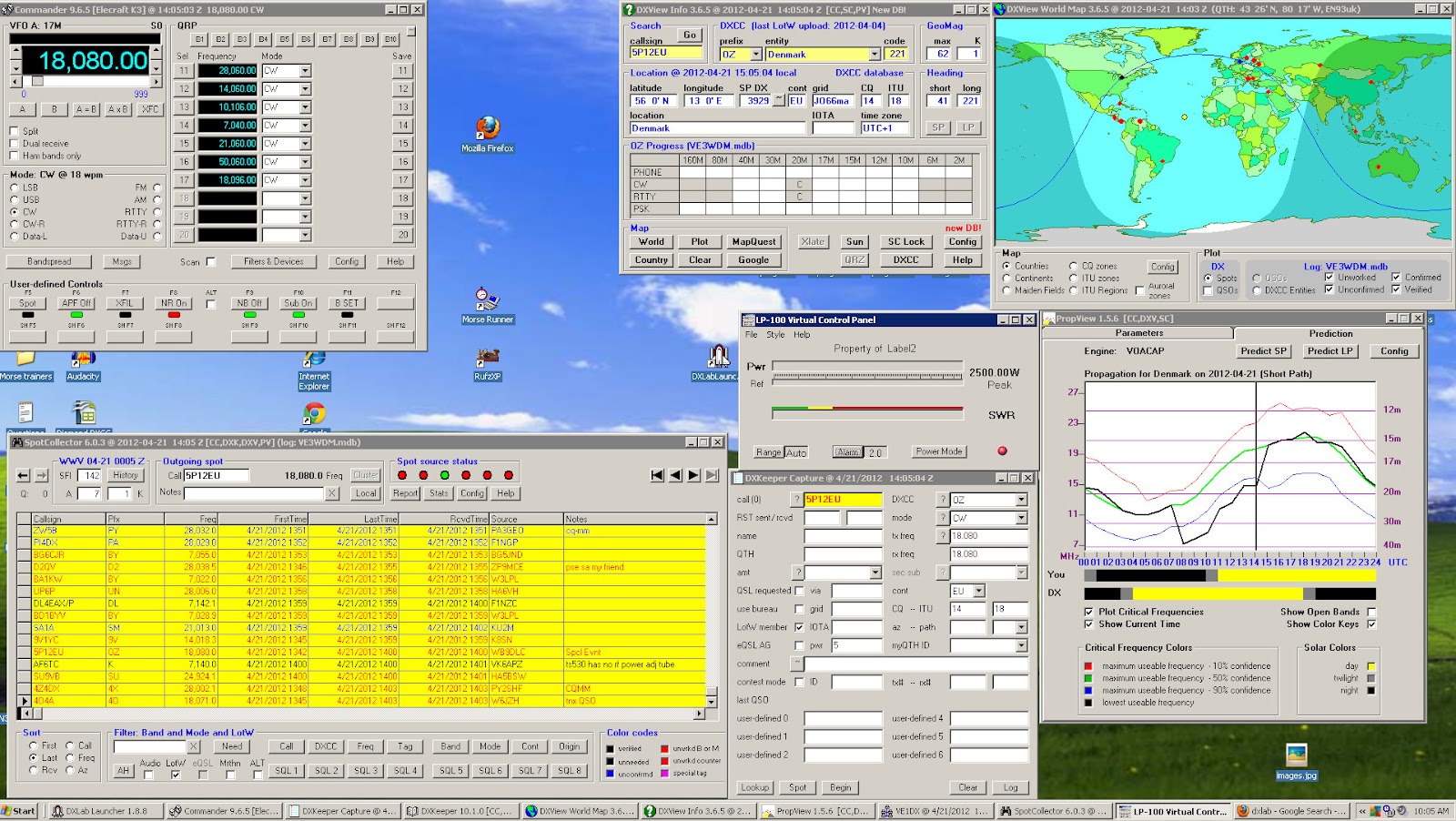Open the mode dropdown on the 14,060 frequency row

pyautogui.click(x=304, y=88)
